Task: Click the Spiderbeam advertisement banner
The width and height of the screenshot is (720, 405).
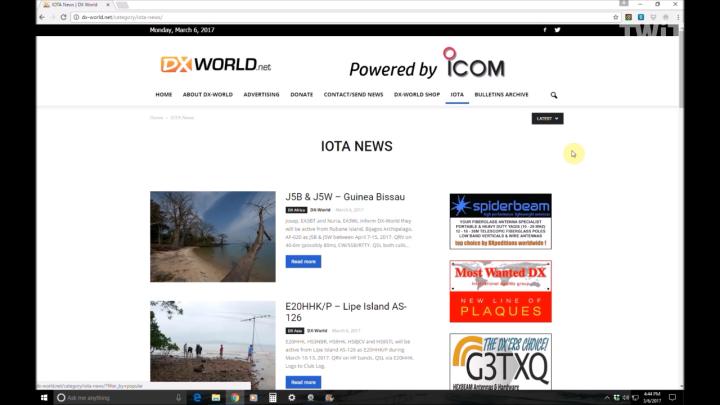Action: (500, 221)
